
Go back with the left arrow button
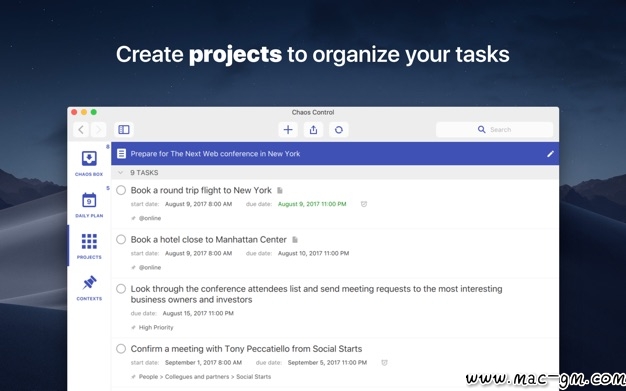81,129
